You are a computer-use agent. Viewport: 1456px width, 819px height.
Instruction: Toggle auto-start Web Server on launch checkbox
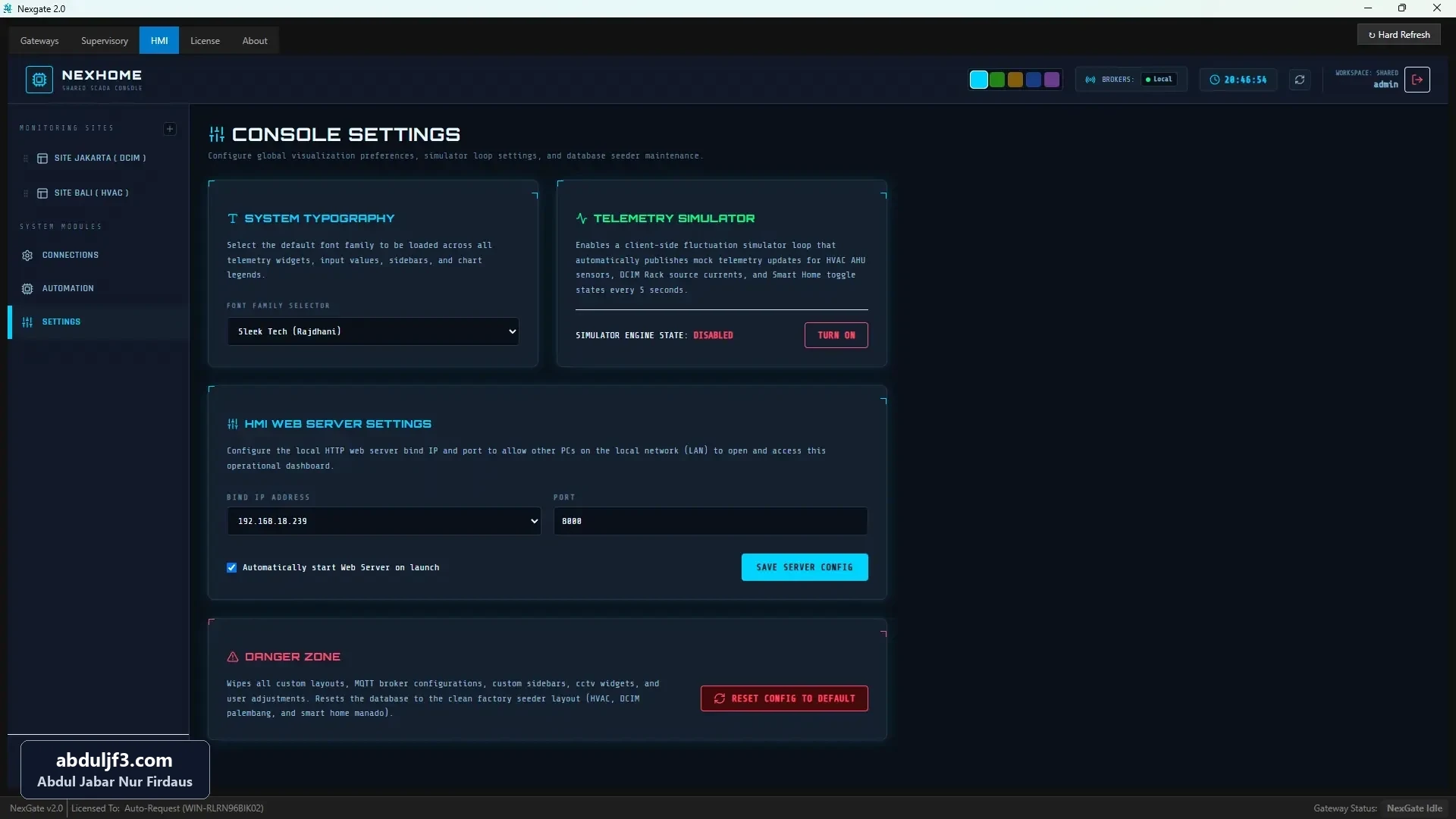[232, 568]
